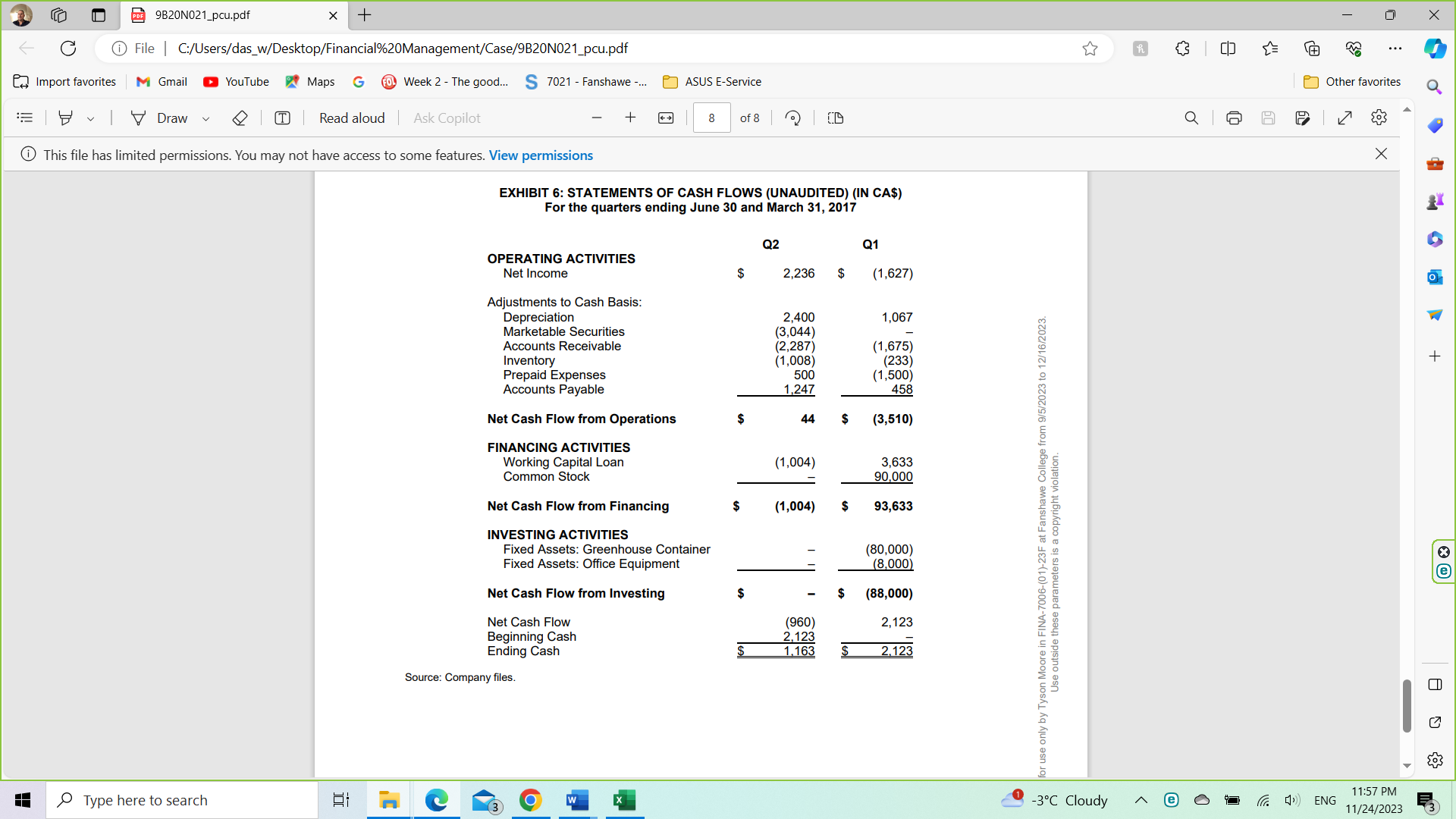This screenshot has height=819, width=1456.
Task: Enter full screen reading mode
Action: pos(1345,118)
